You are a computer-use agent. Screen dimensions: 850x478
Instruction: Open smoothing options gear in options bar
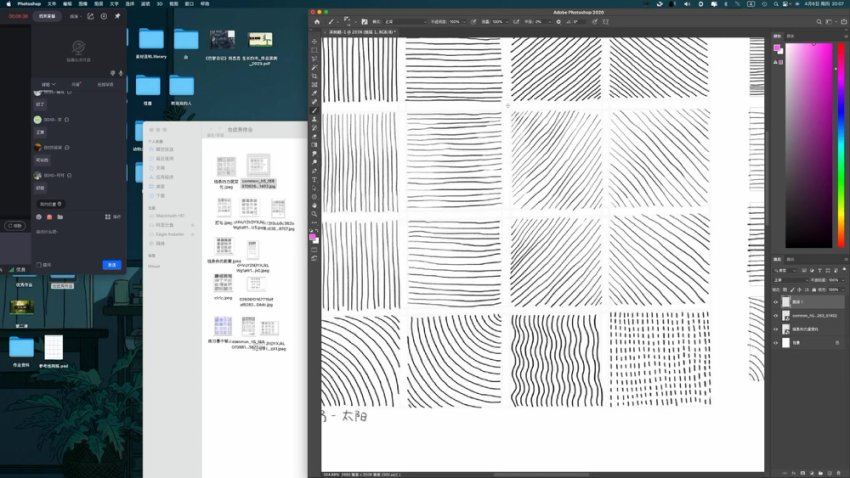(558, 22)
